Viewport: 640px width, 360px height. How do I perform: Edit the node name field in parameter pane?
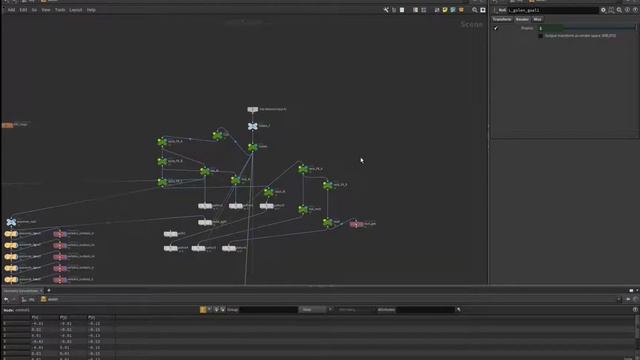tap(553, 10)
